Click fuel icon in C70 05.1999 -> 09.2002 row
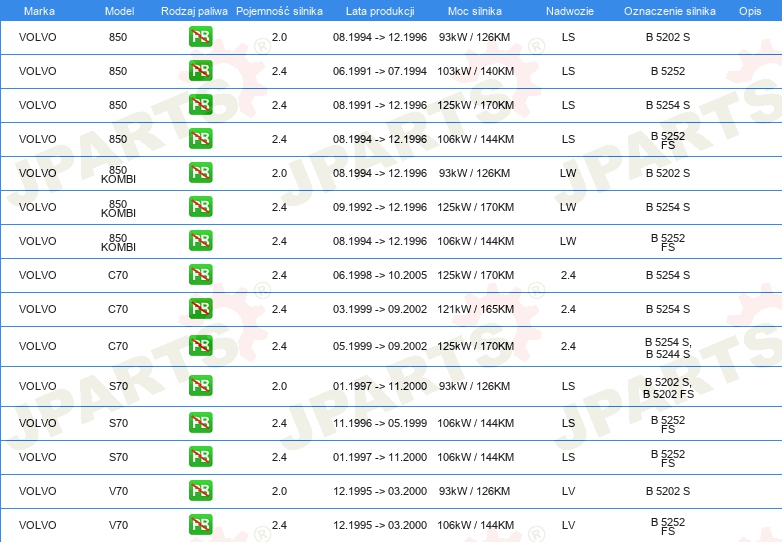This screenshot has width=782, height=542. 200,345
